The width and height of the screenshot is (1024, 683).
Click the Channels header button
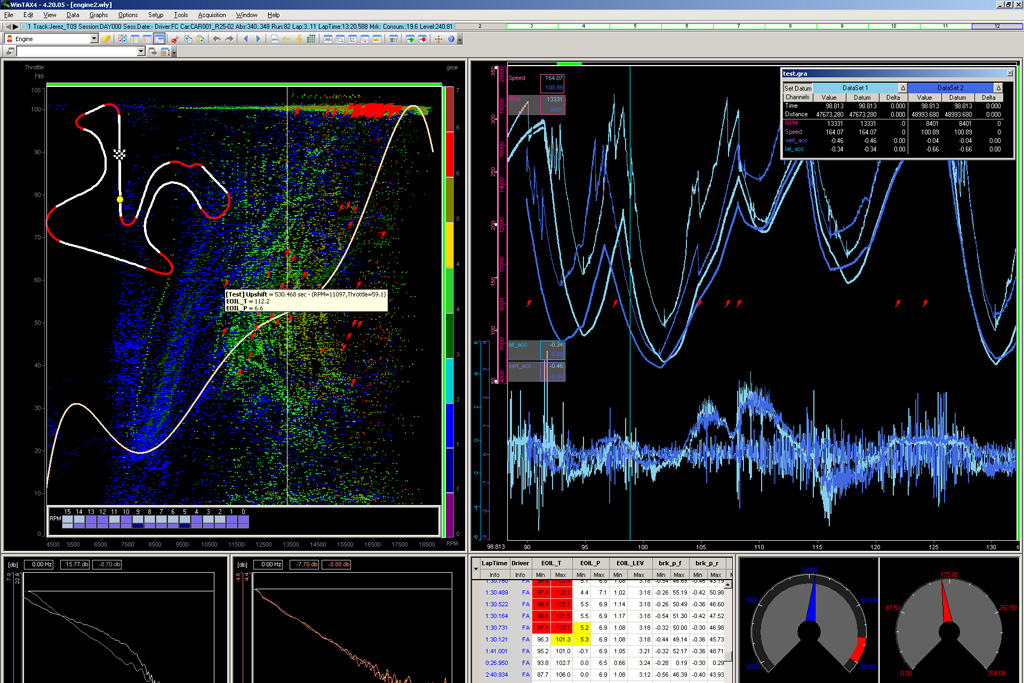[797, 97]
